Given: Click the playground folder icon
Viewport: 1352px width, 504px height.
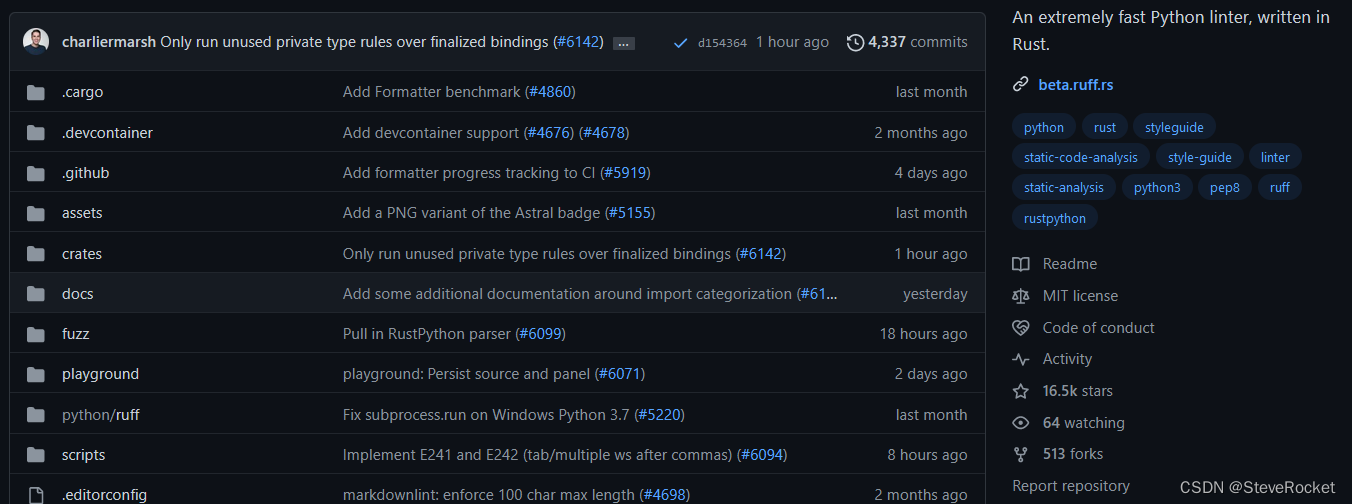Looking at the screenshot, I should click(x=36, y=374).
